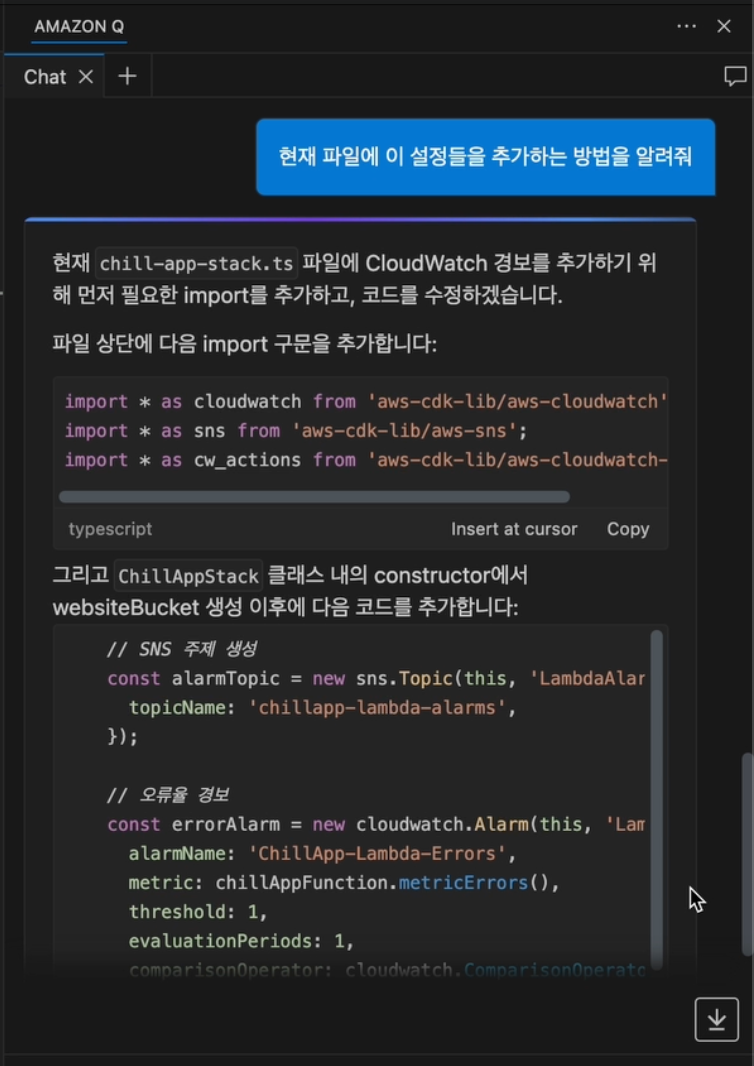Screen dimensions: 754x1066
Task: Click the alarmName 'ChillApp-Lambda-Errors' line
Action: [x=323, y=853]
